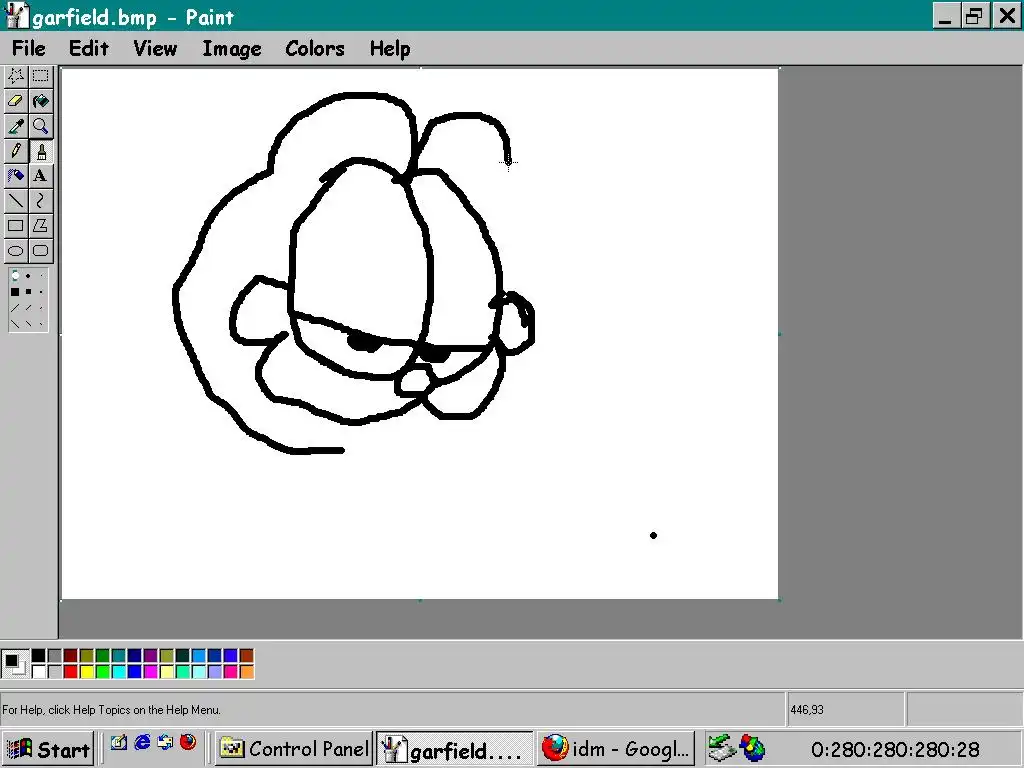Choose the Ellipse tool

click(x=16, y=251)
